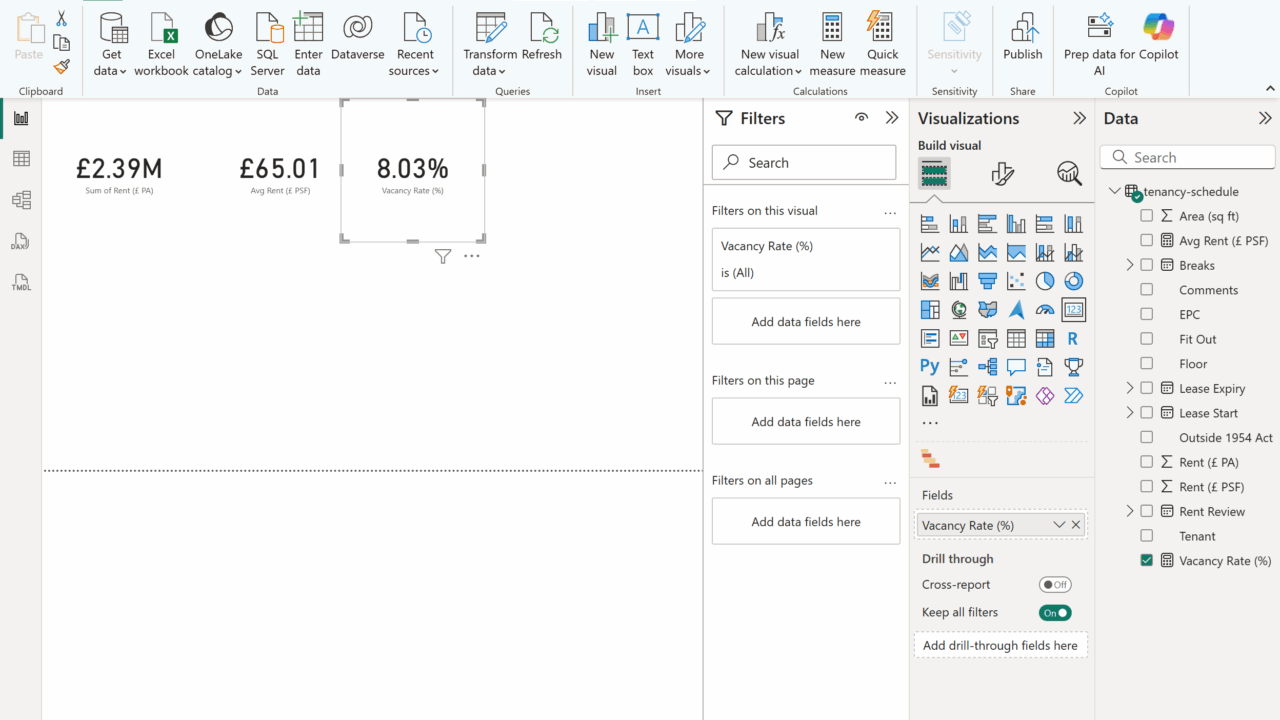Choose the R script visual icon

click(x=1074, y=339)
